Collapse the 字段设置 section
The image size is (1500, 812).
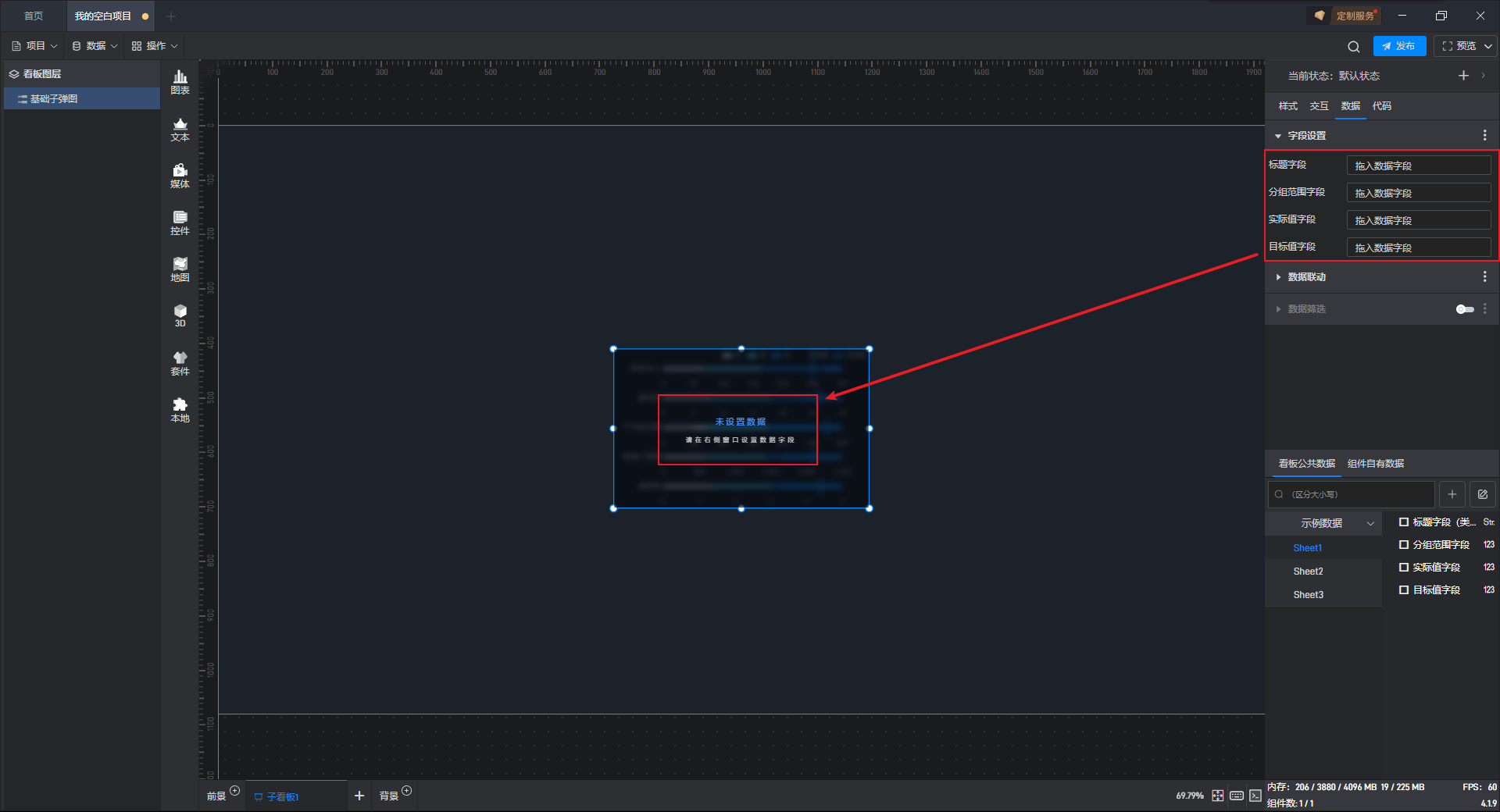click(1278, 136)
